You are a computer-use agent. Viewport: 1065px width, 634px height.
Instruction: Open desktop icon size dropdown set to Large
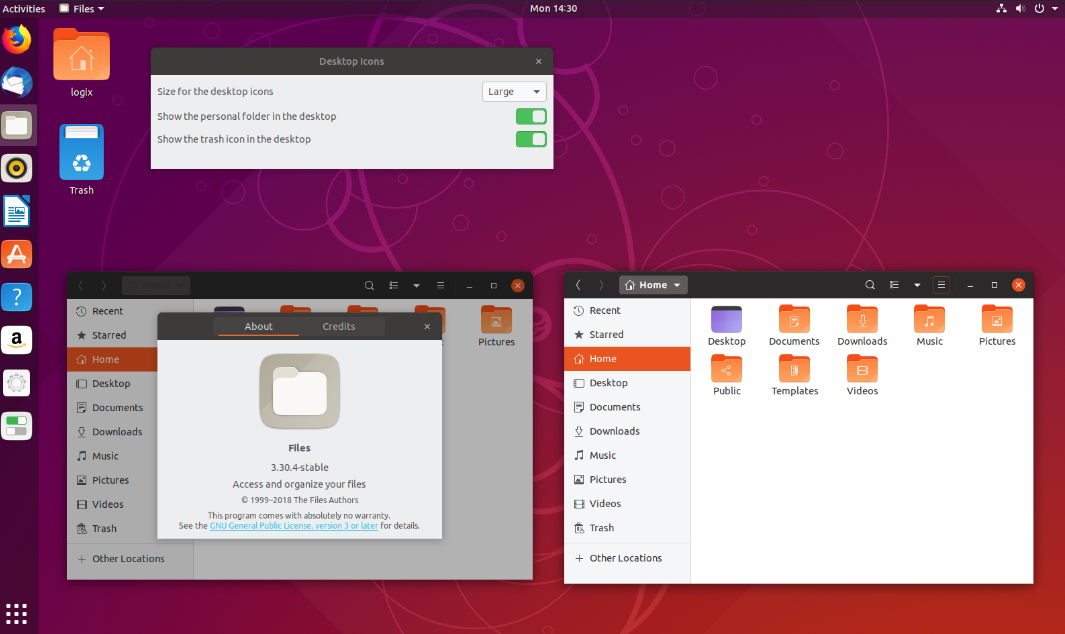point(514,91)
